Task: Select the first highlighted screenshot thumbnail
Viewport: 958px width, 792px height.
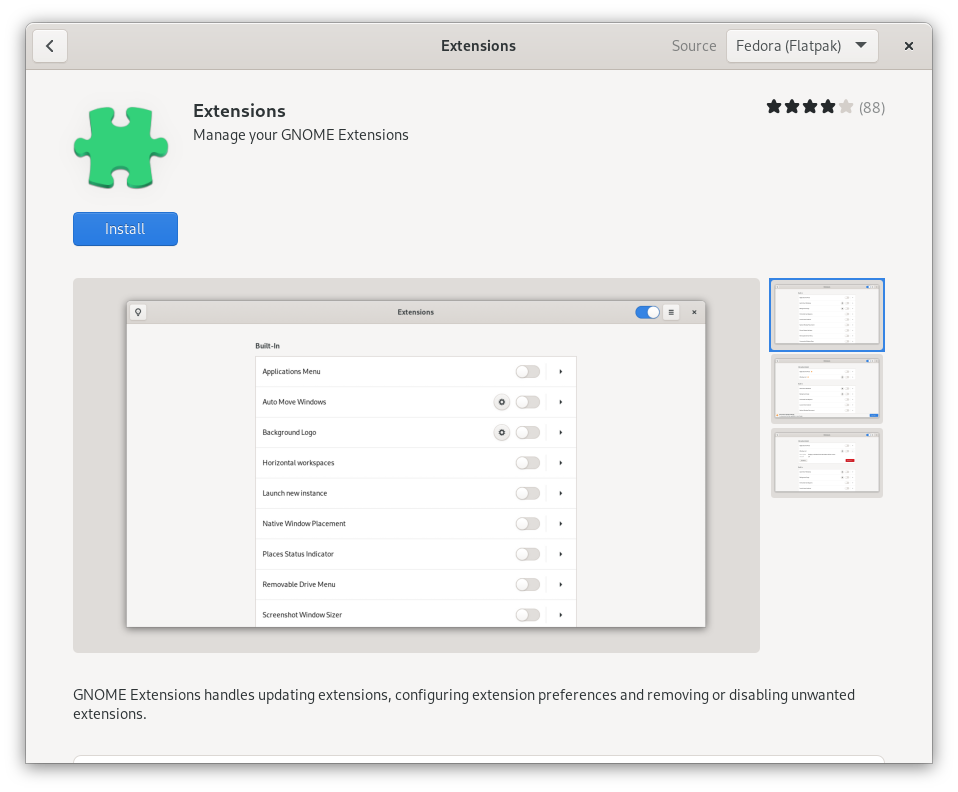Action: pyautogui.click(x=826, y=315)
